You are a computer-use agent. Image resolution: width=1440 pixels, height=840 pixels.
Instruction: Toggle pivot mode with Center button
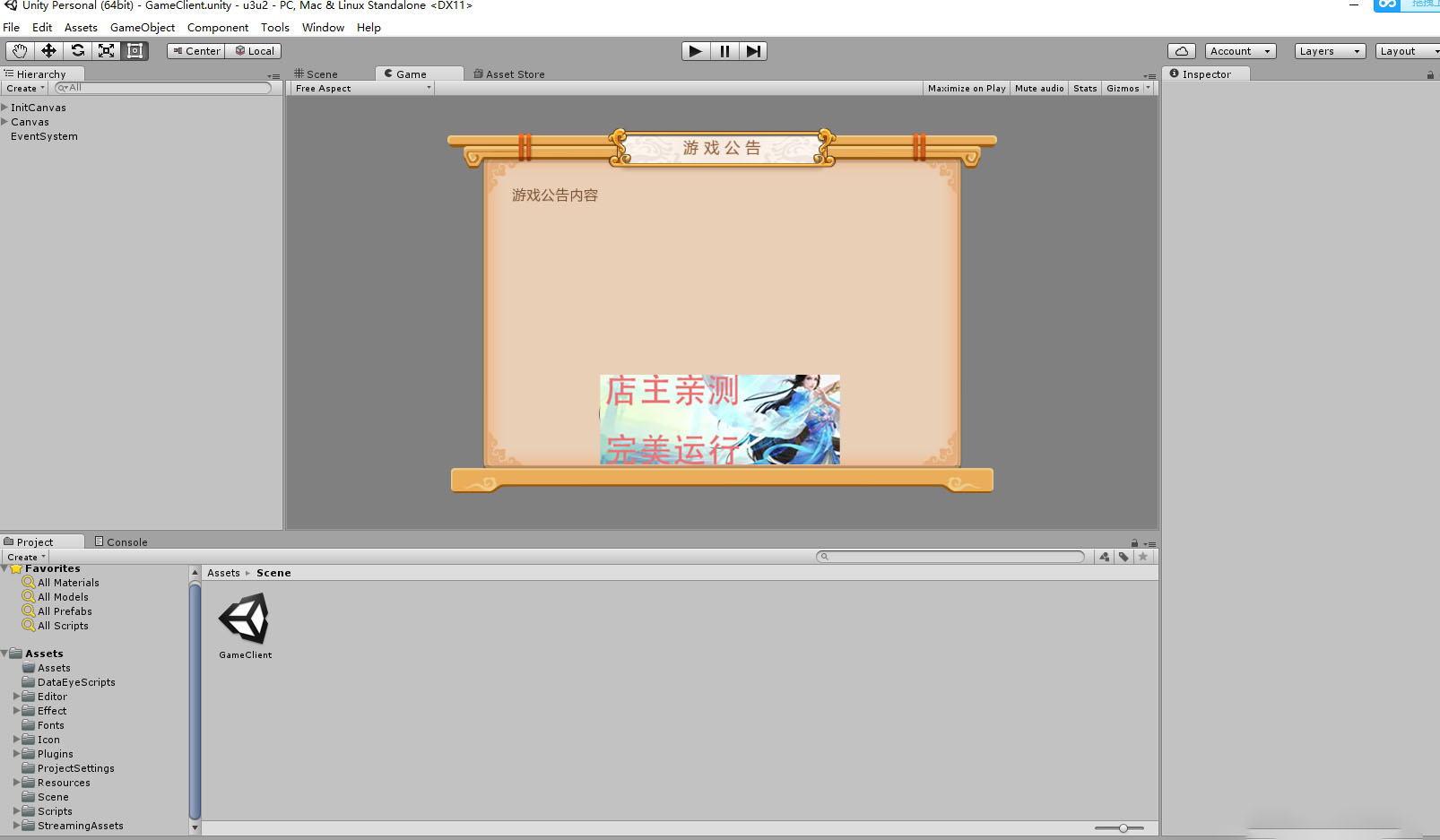[196, 51]
